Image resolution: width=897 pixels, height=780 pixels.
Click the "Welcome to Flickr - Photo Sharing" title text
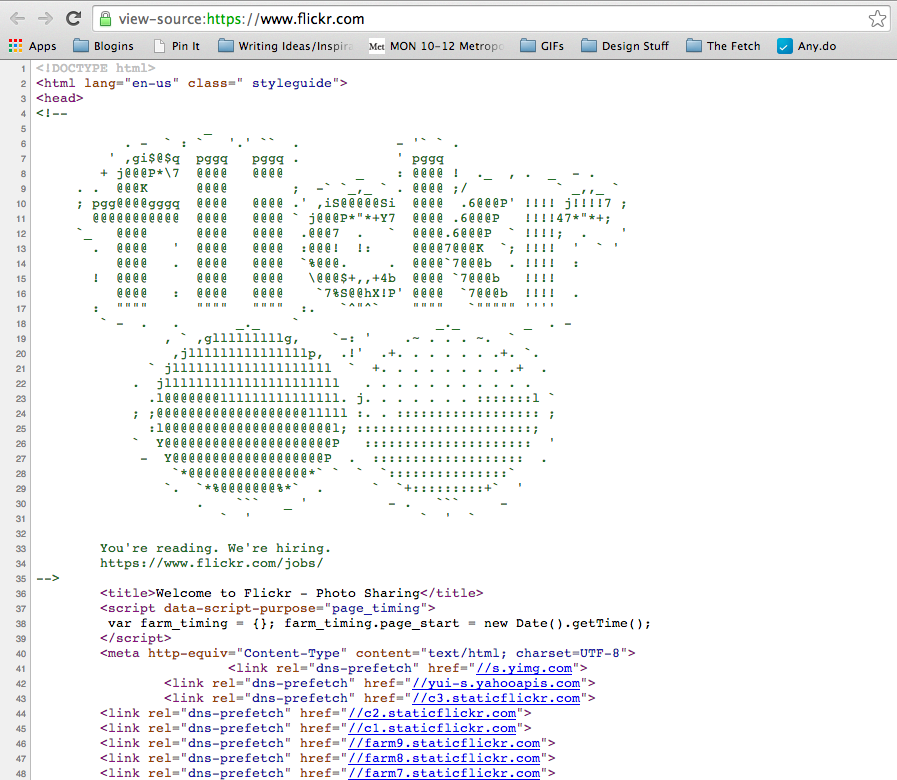288,593
